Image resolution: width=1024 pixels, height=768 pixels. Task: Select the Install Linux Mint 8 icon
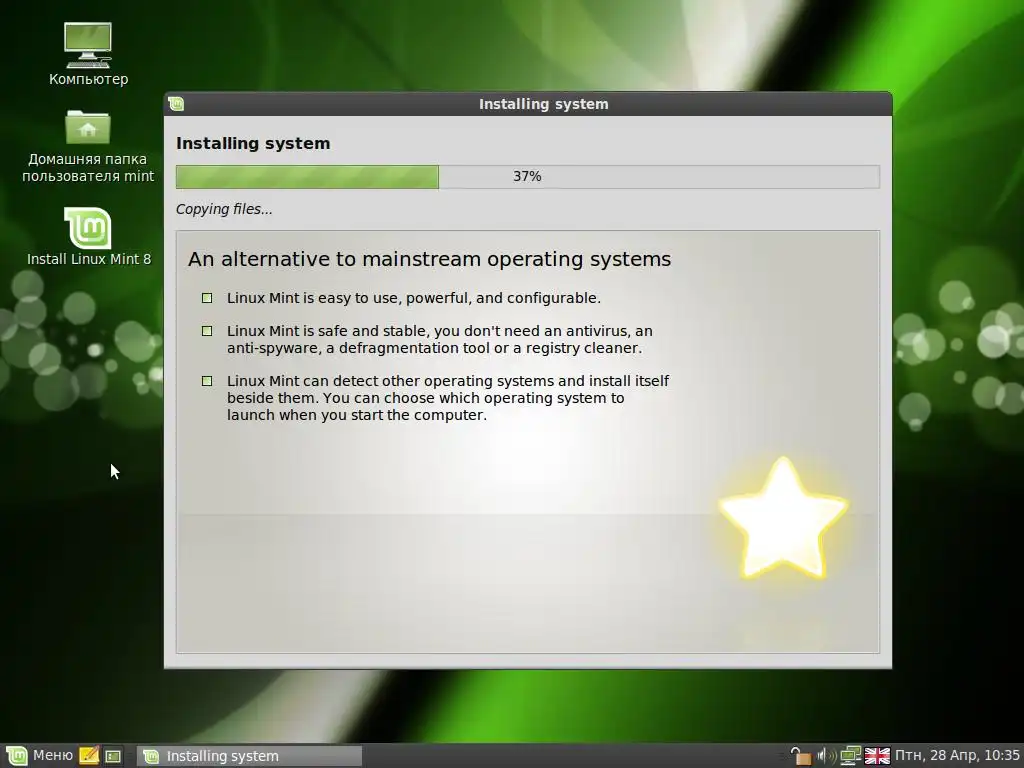click(88, 236)
